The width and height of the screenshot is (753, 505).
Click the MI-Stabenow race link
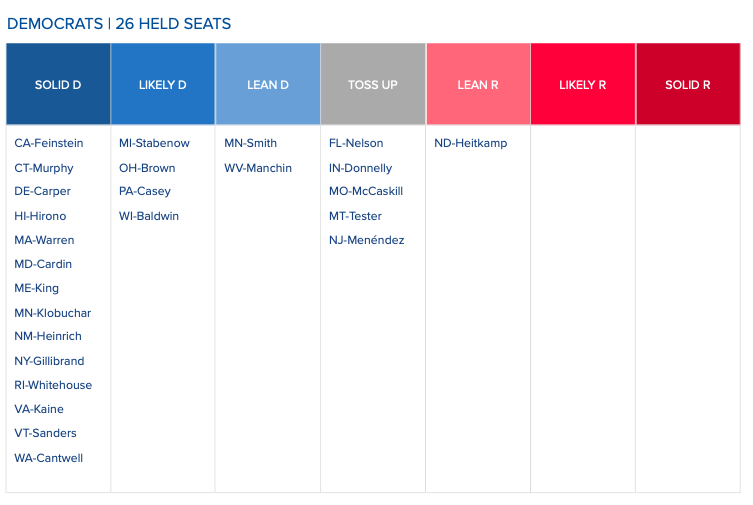pos(154,143)
